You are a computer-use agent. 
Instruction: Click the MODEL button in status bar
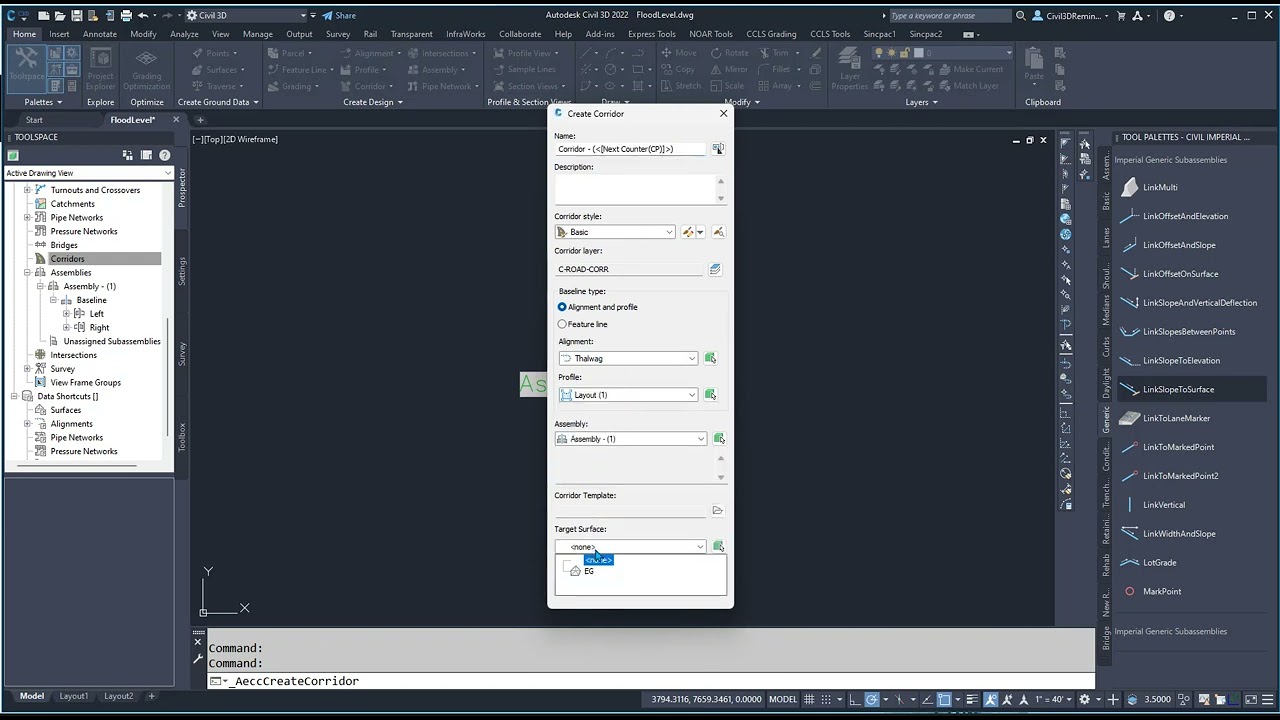(x=782, y=700)
